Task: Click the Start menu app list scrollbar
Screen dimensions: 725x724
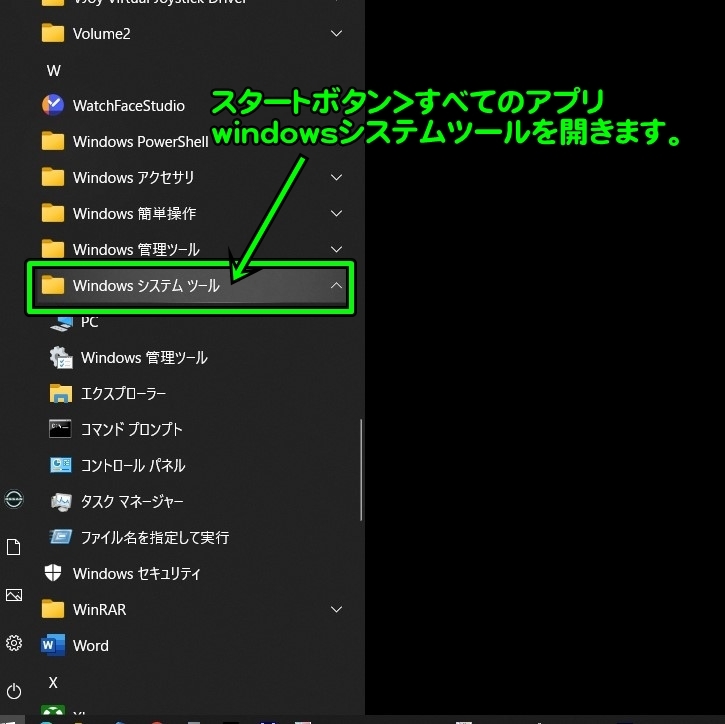Action: pos(361,470)
